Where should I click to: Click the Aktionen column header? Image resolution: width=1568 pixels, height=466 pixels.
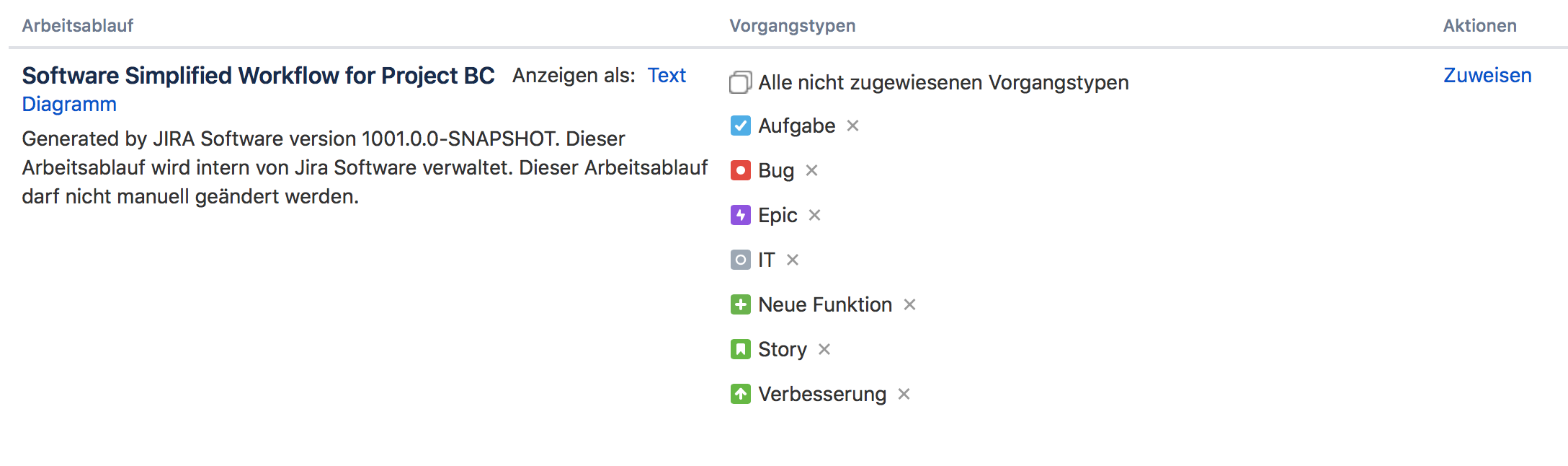[x=1480, y=25]
